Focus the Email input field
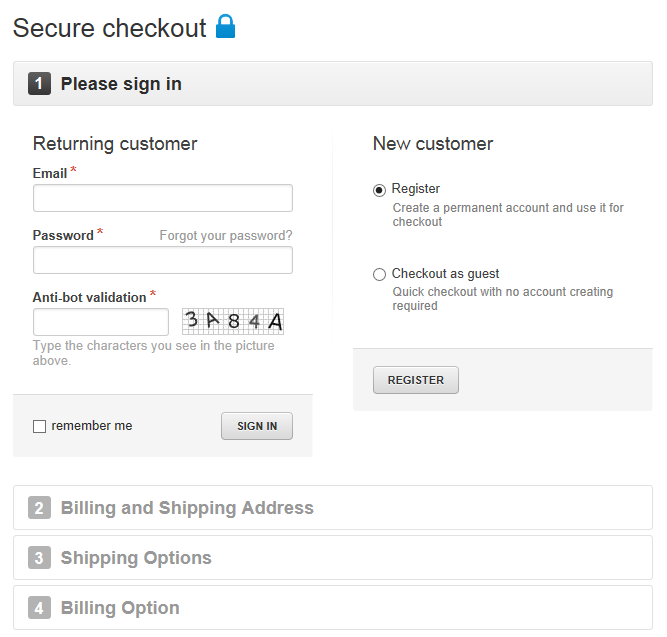 pos(163,198)
